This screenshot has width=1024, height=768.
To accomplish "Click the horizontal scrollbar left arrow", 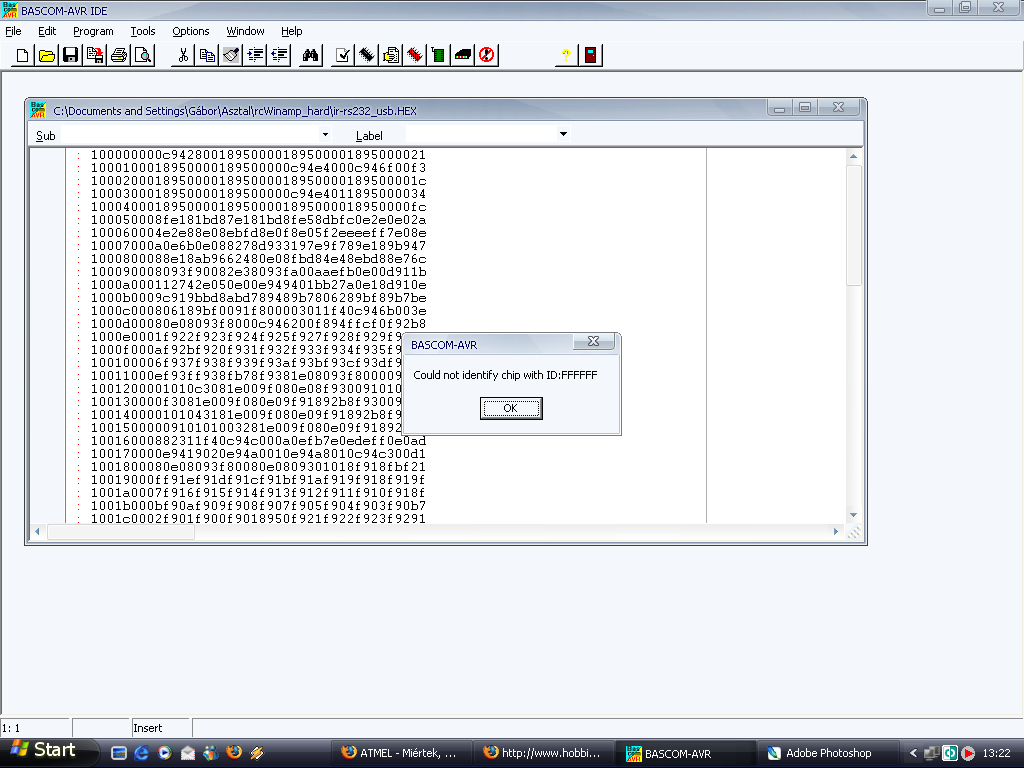I will [x=37, y=532].
